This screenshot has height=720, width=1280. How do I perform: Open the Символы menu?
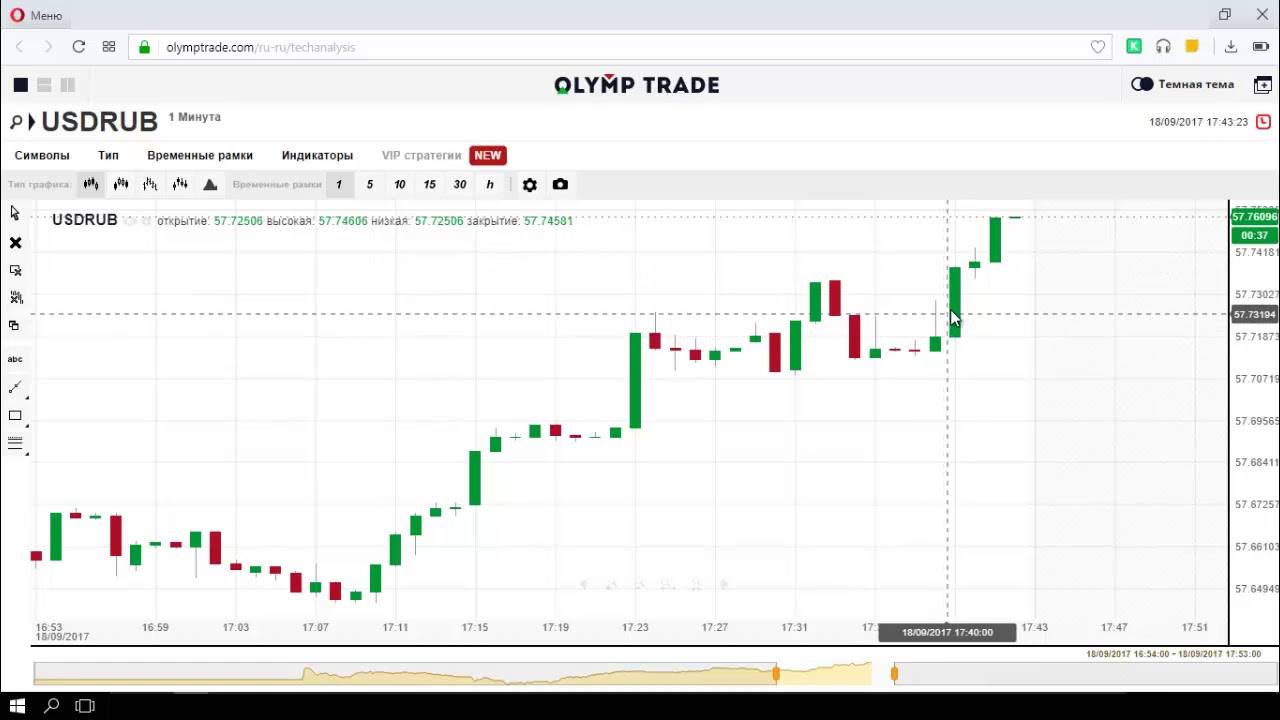point(42,155)
